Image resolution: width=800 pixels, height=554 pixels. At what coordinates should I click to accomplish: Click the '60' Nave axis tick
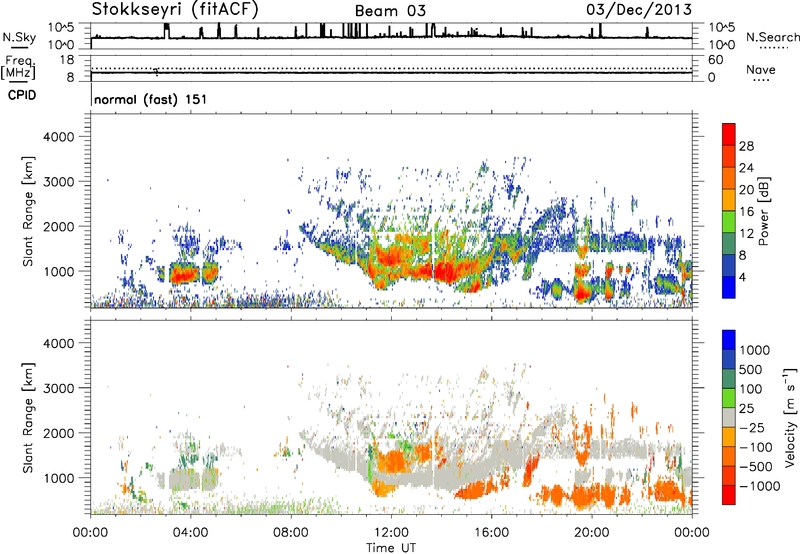tap(715, 60)
